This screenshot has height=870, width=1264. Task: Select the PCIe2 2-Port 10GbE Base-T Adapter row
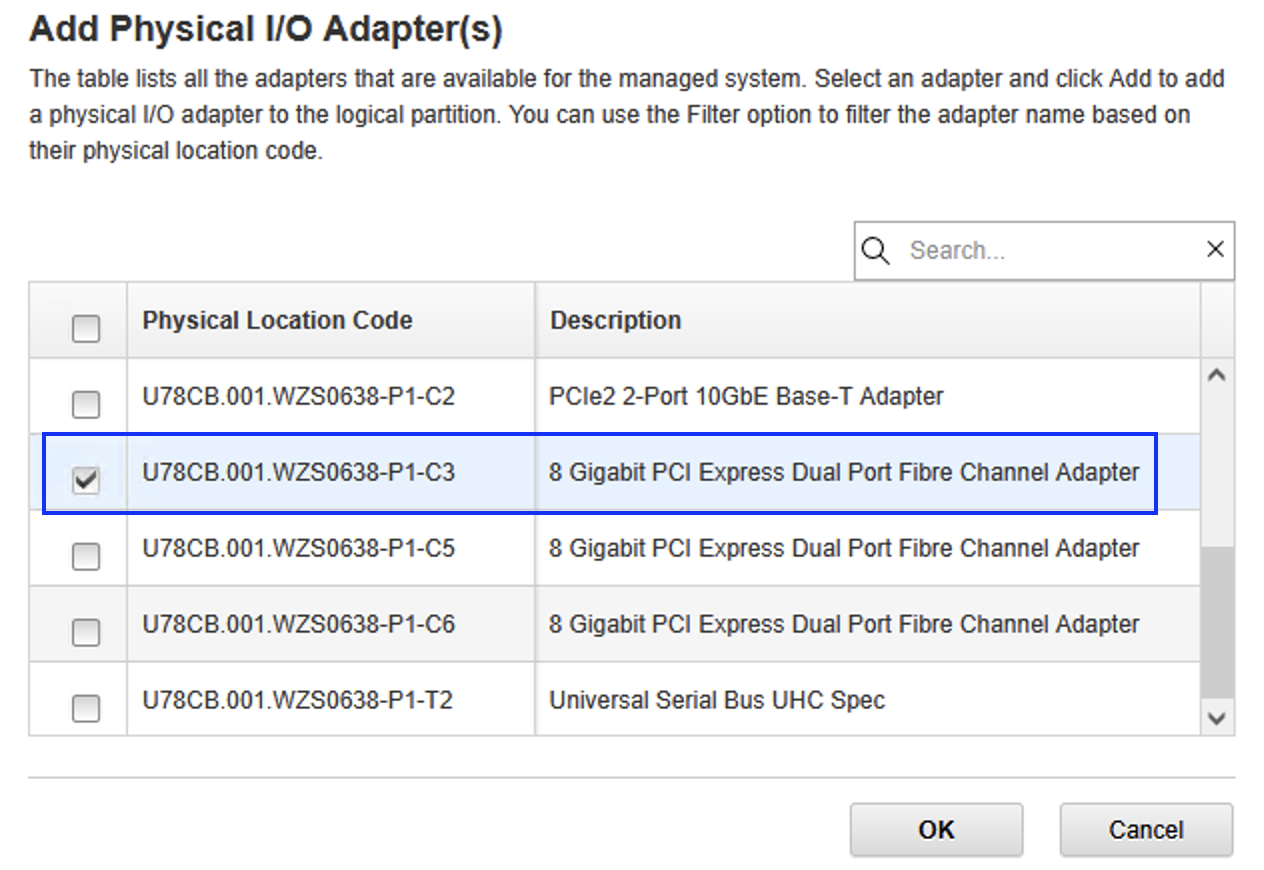(x=745, y=397)
